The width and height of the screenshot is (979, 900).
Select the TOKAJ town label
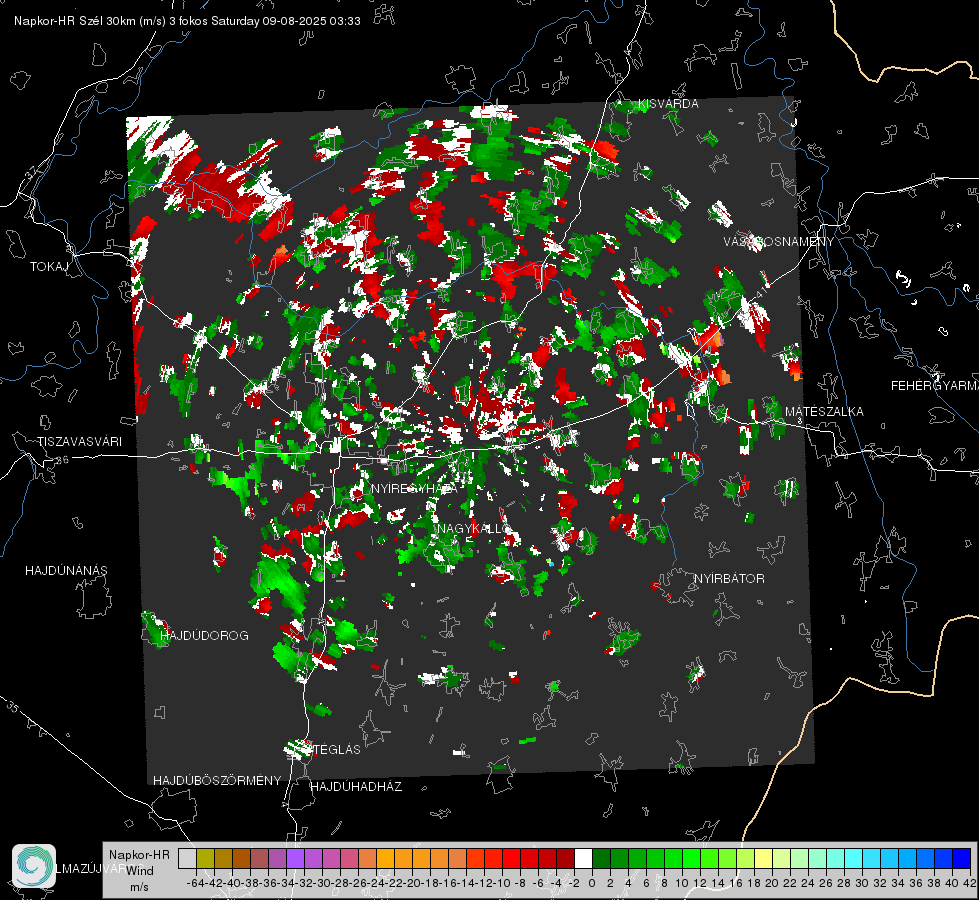49,267
